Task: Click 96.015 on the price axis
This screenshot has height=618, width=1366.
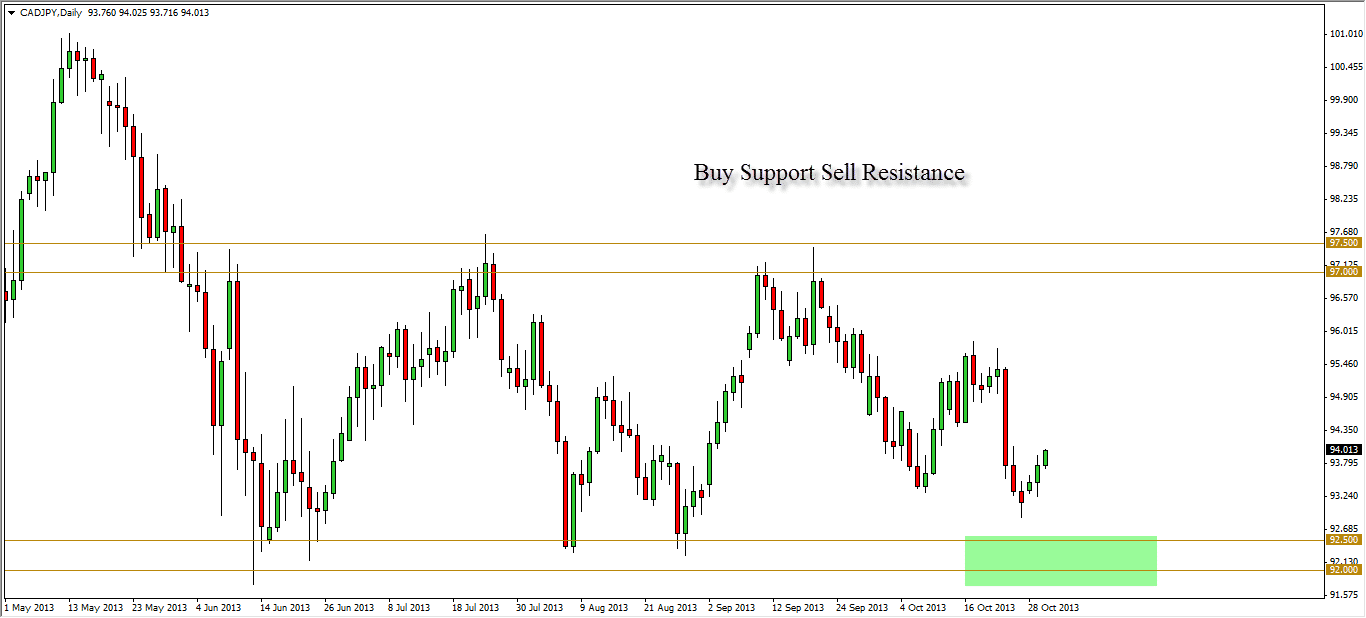Action: coord(1344,331)
